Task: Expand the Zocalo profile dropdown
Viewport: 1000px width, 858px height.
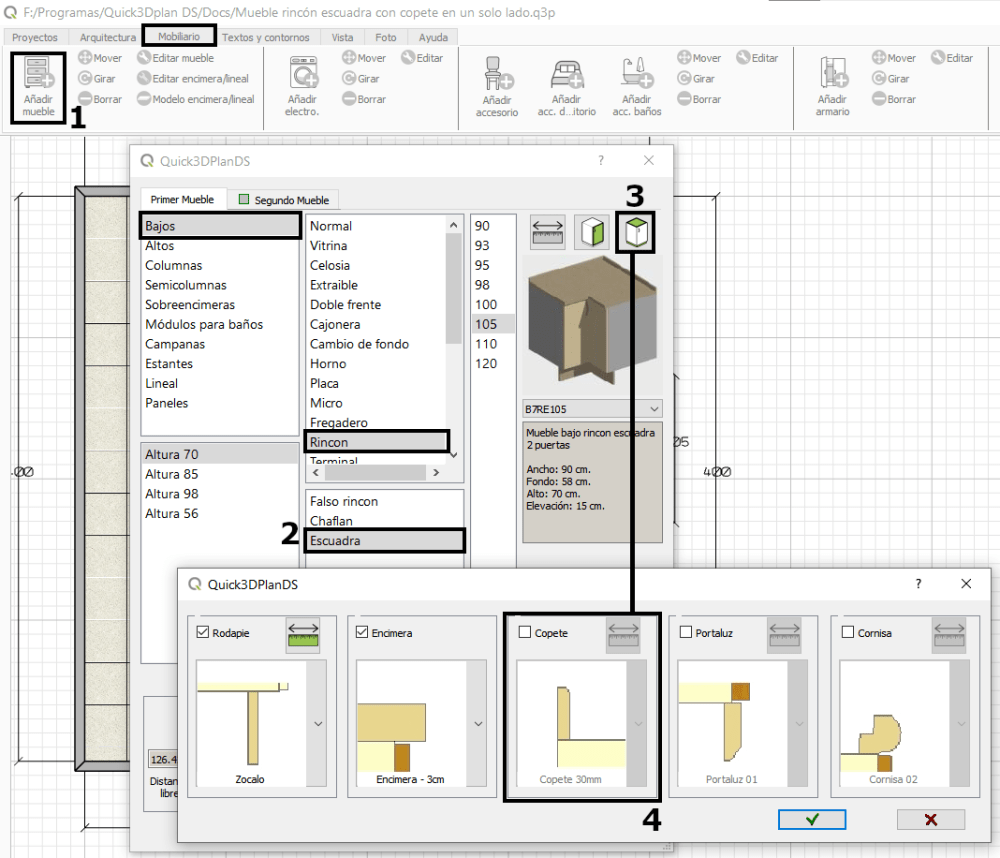Action: pos(318,723)
